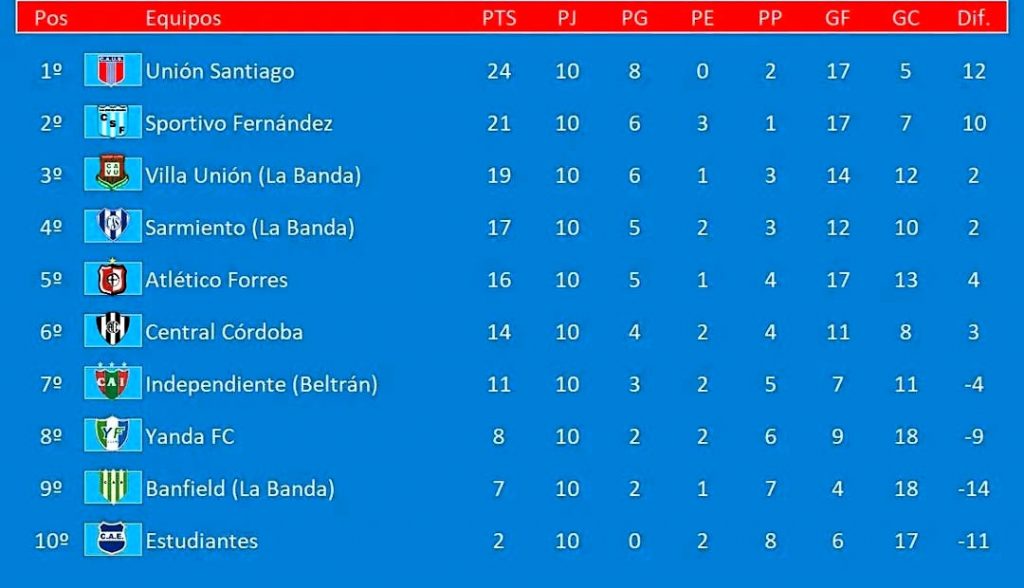1024x588 pixels.
Task: Click the Estudiantes team name
Action: click(201, 541)
